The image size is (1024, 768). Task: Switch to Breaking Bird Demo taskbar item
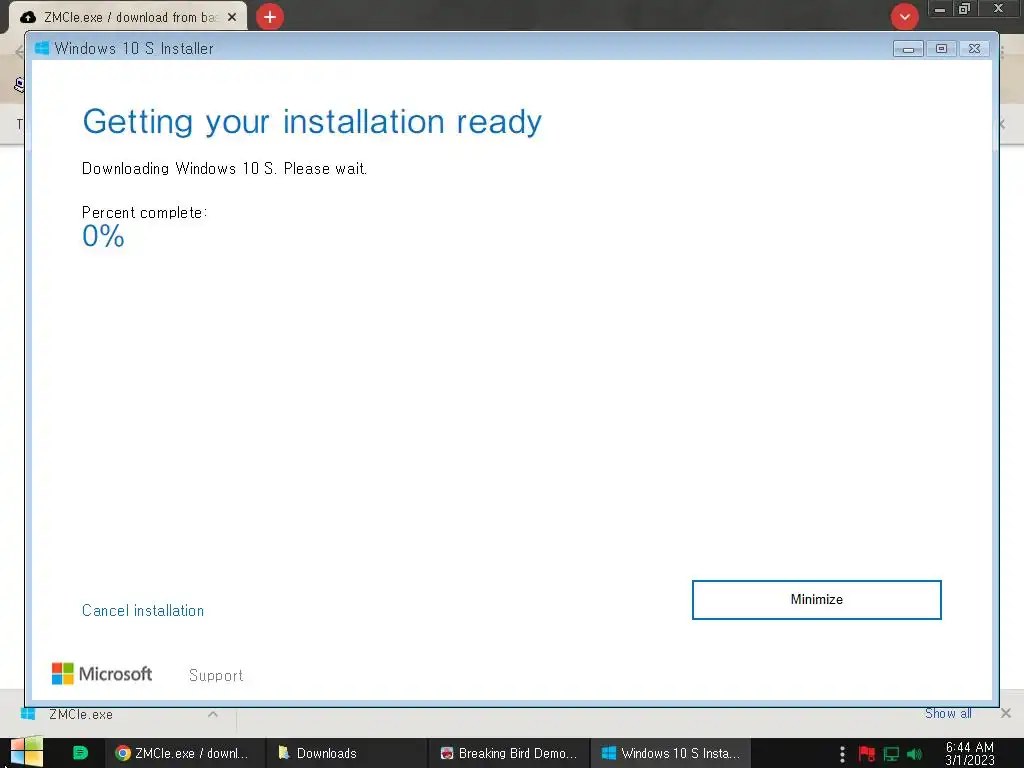[x=509, y=753]
